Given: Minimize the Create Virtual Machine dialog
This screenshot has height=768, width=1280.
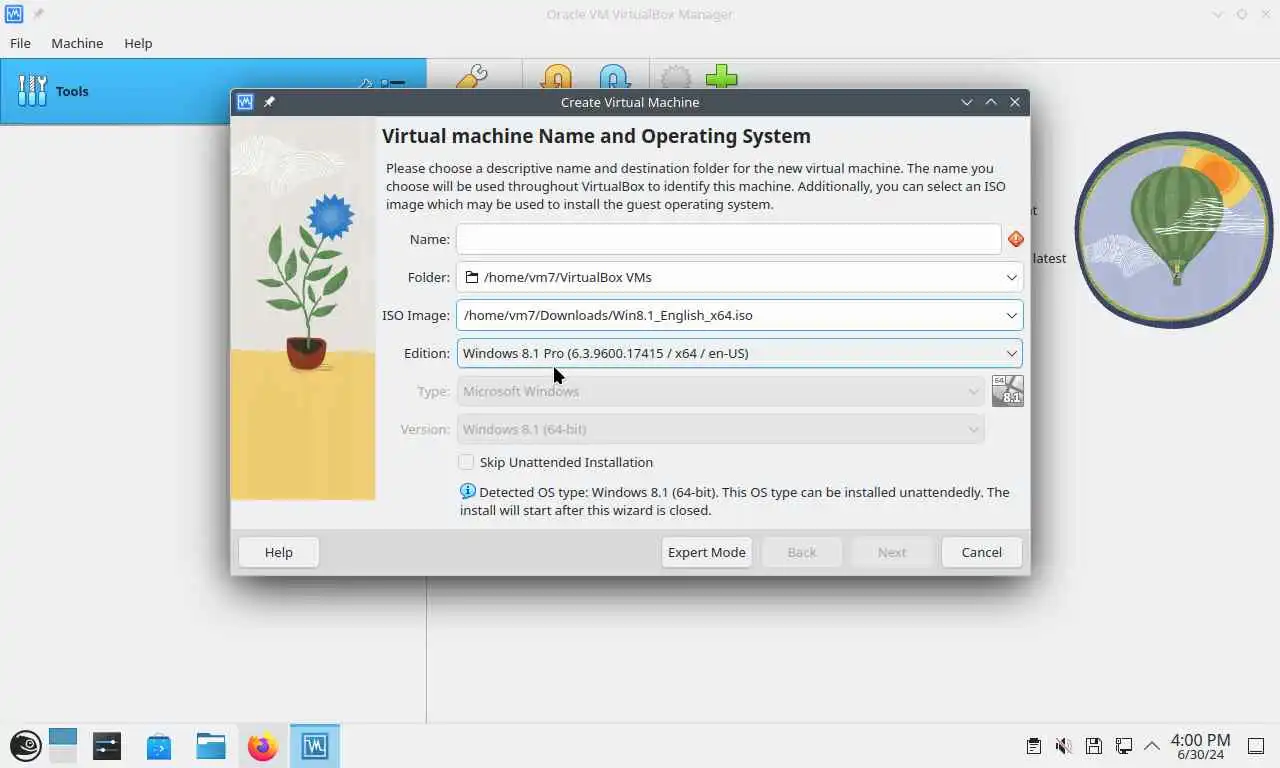Looking at the screenshot, I should 967,102.
